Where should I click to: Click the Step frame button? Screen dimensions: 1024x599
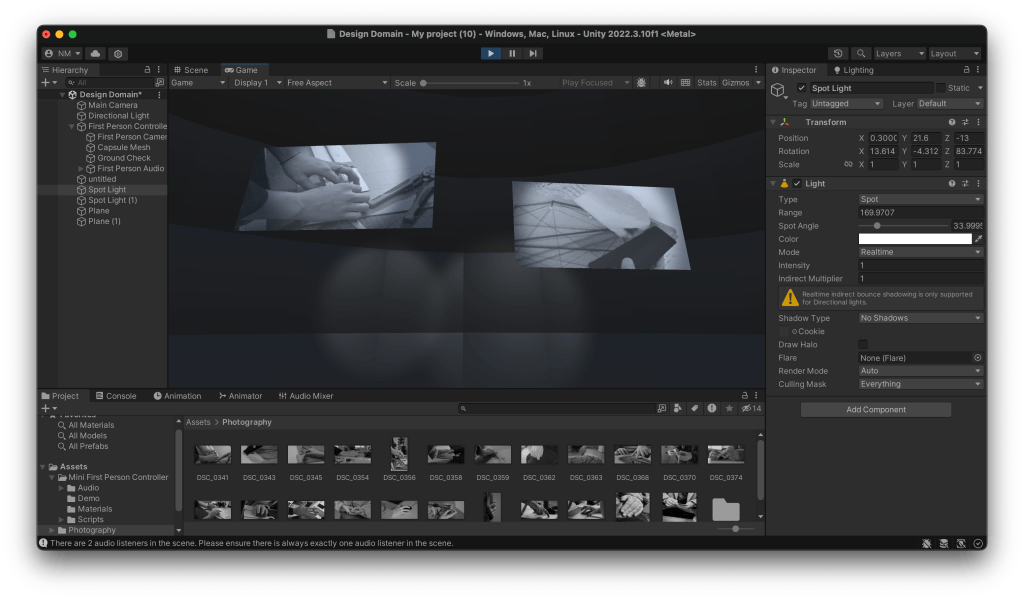click(x=533, y=53)
